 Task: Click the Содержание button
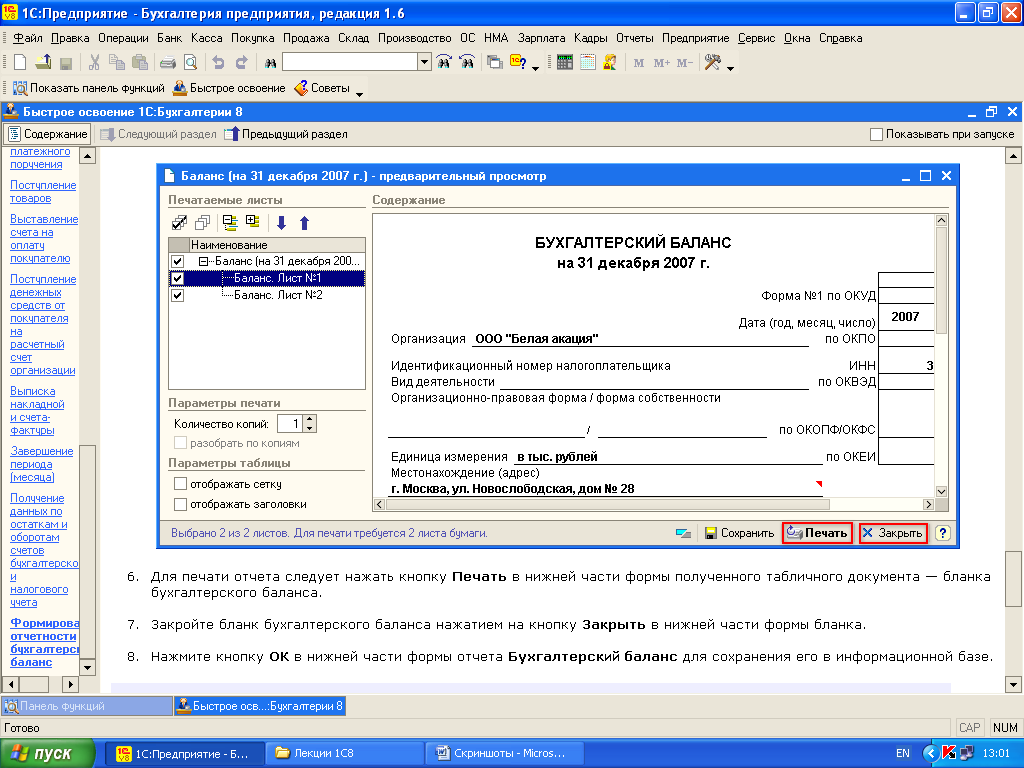pos(48,134)
